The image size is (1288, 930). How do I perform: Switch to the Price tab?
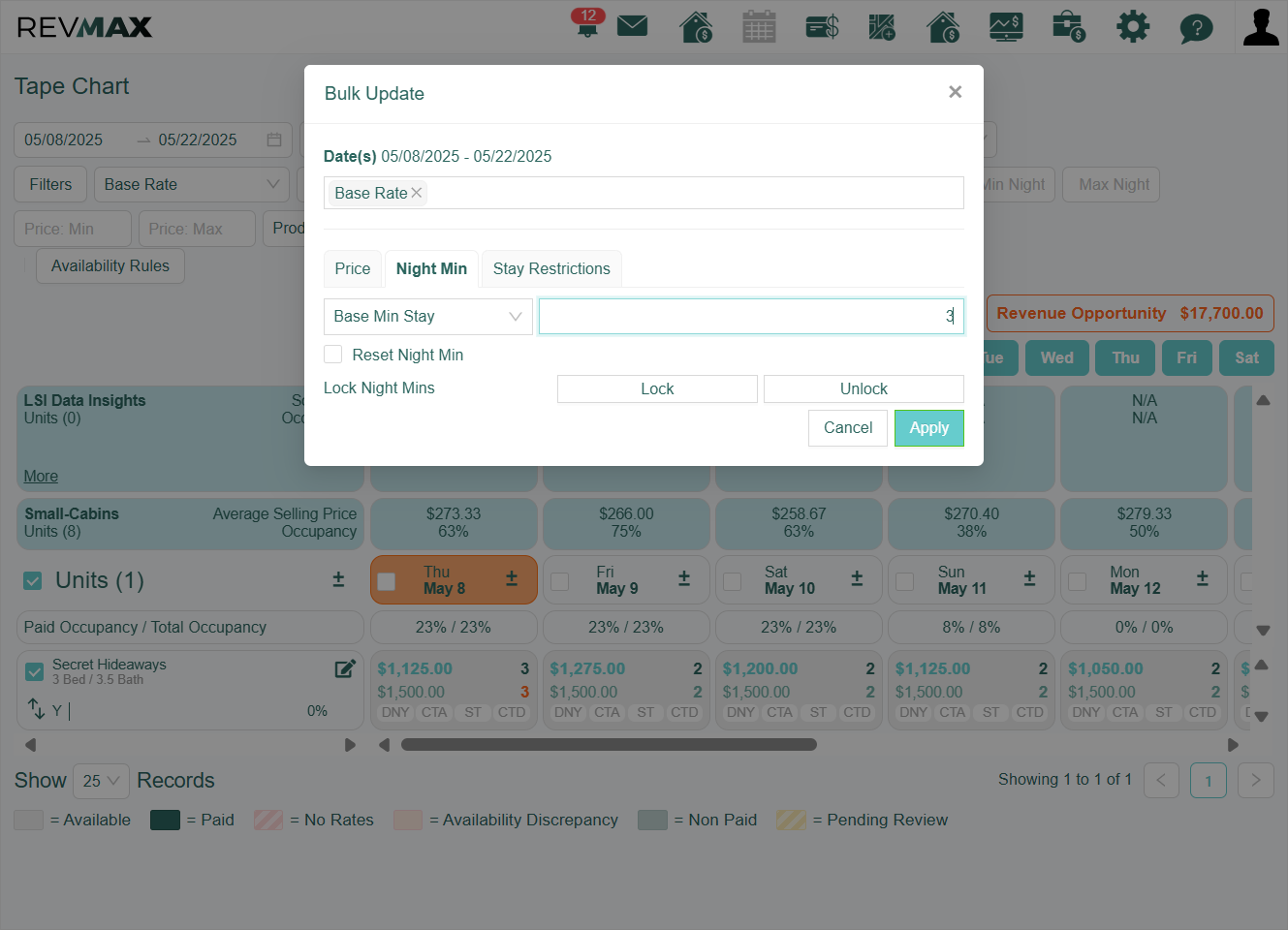tap(353, 268)
